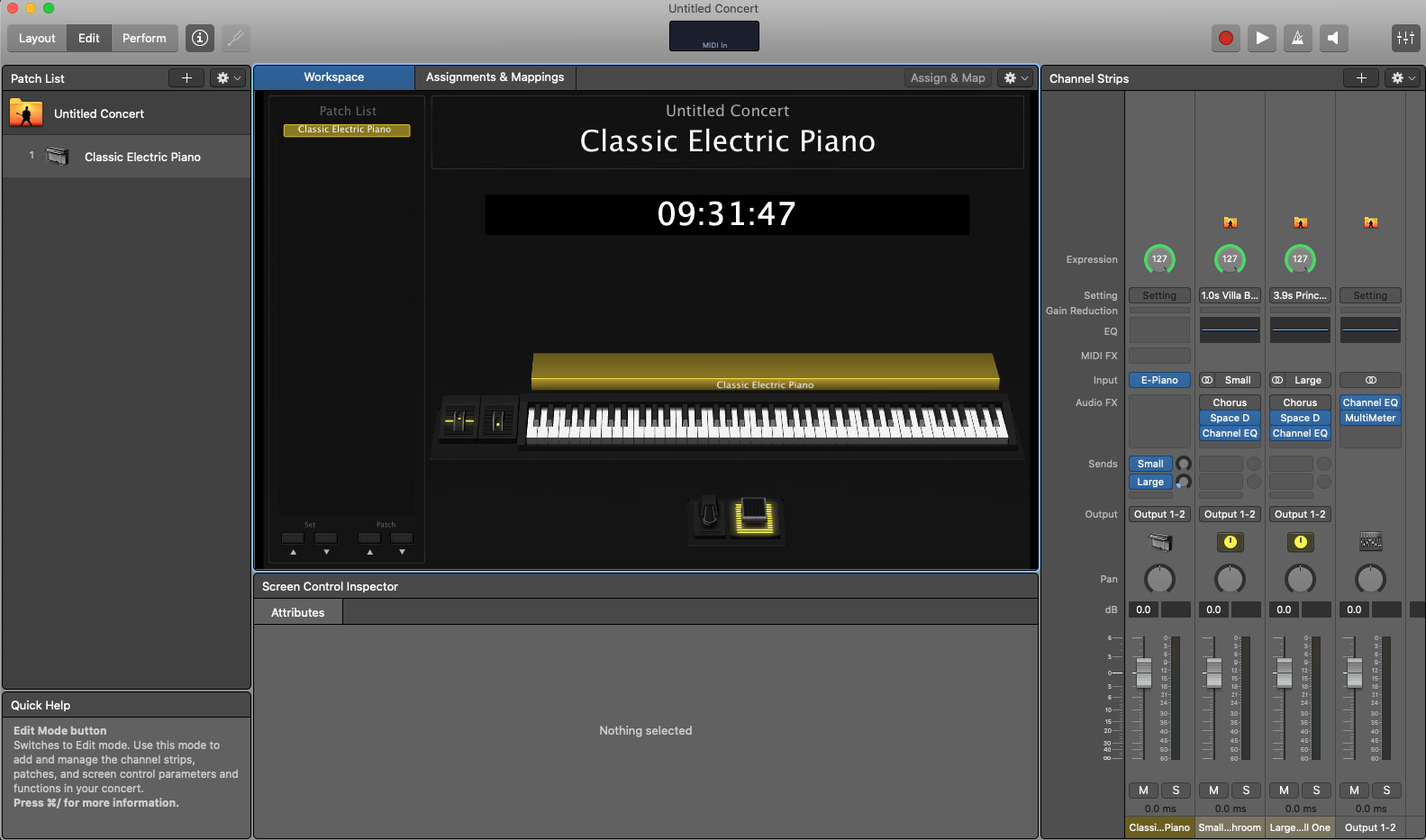Click the red Record button
The image size is (1426, 840).
tap(1226, 38)
